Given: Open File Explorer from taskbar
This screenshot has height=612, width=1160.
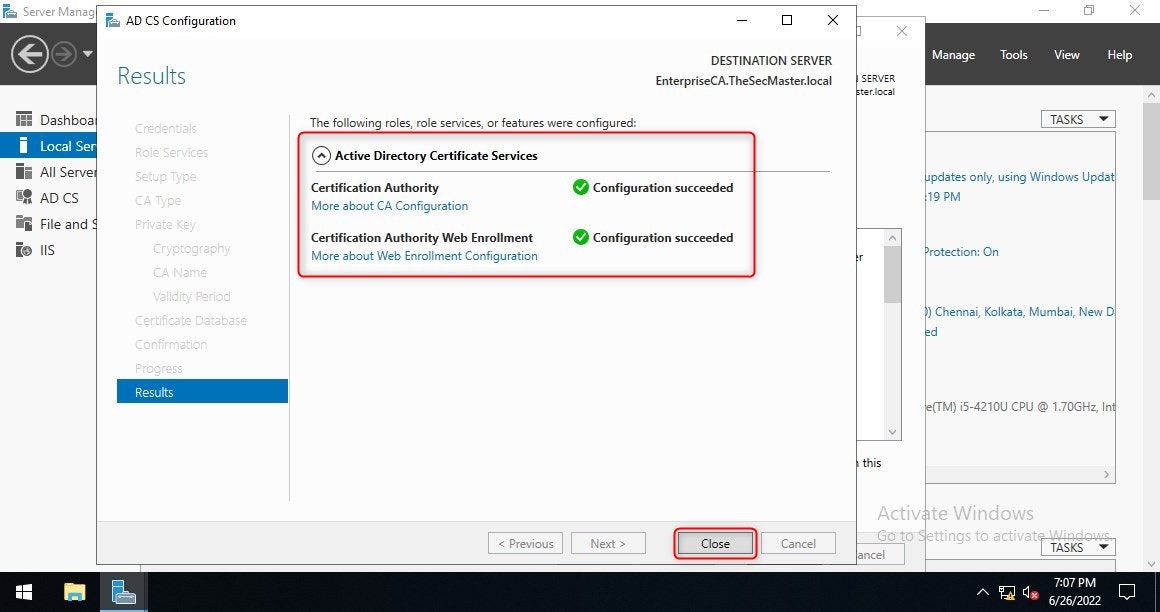Looking at the screenshot, I should point(75,592).
